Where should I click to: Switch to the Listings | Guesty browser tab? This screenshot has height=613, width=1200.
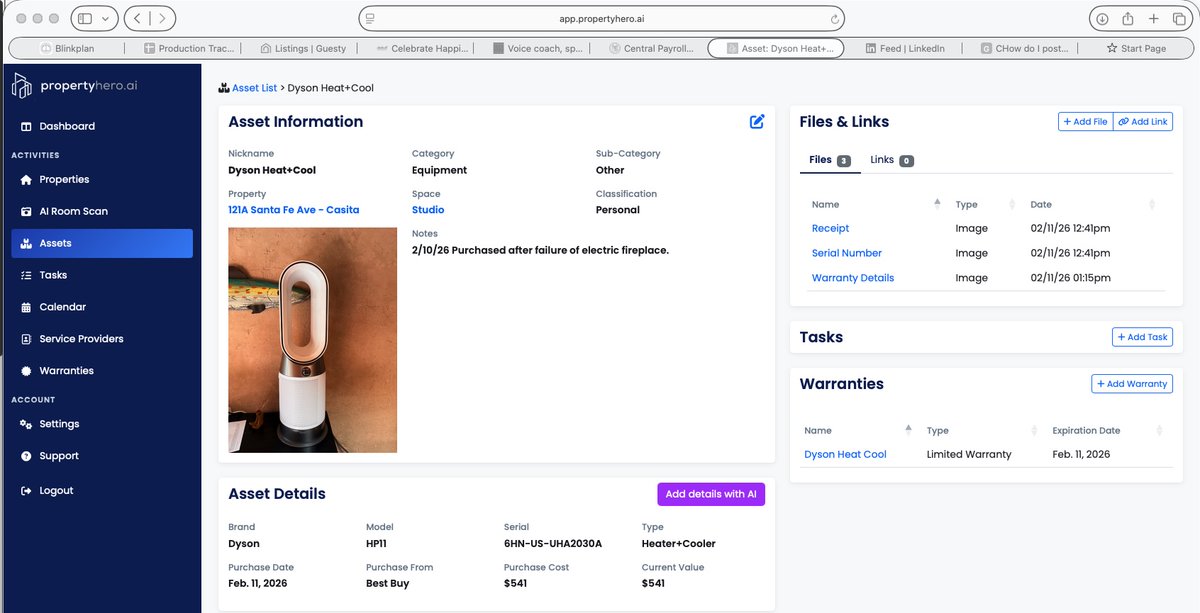pos(303,48)
